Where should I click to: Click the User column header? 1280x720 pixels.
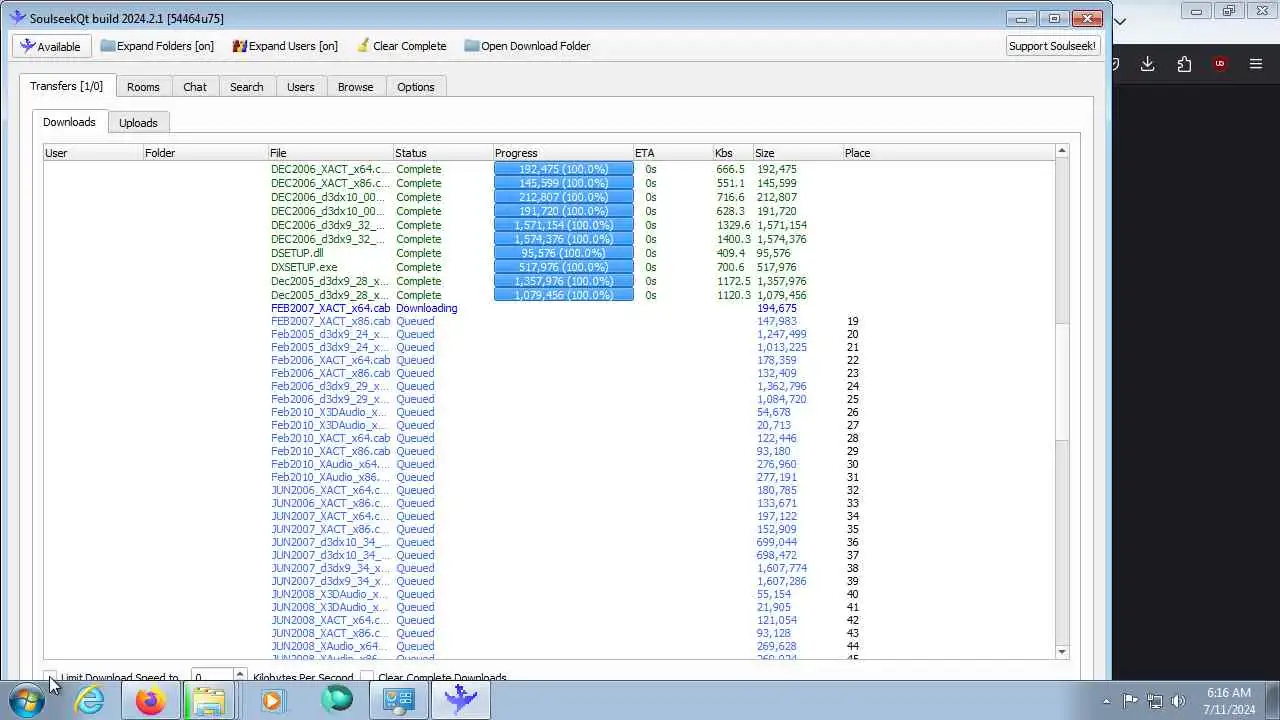pyautogui.click(x=93, y=153)
